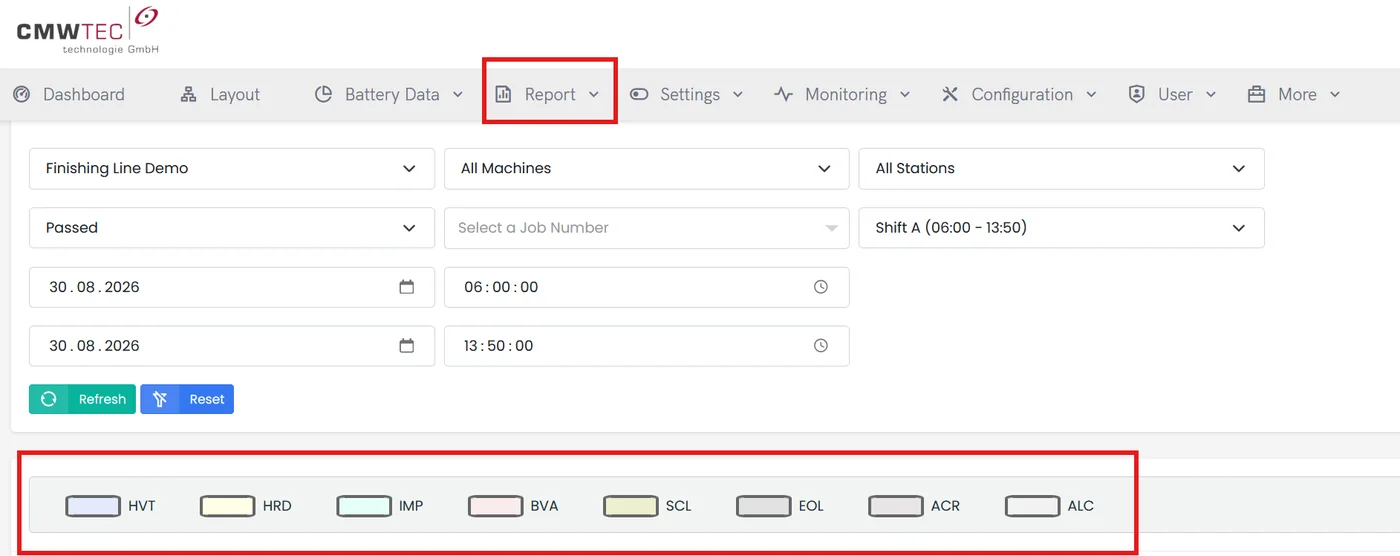Open calendar picker for start date
The width and height of the screenshot is (1400, 556).
pos(407,287)
